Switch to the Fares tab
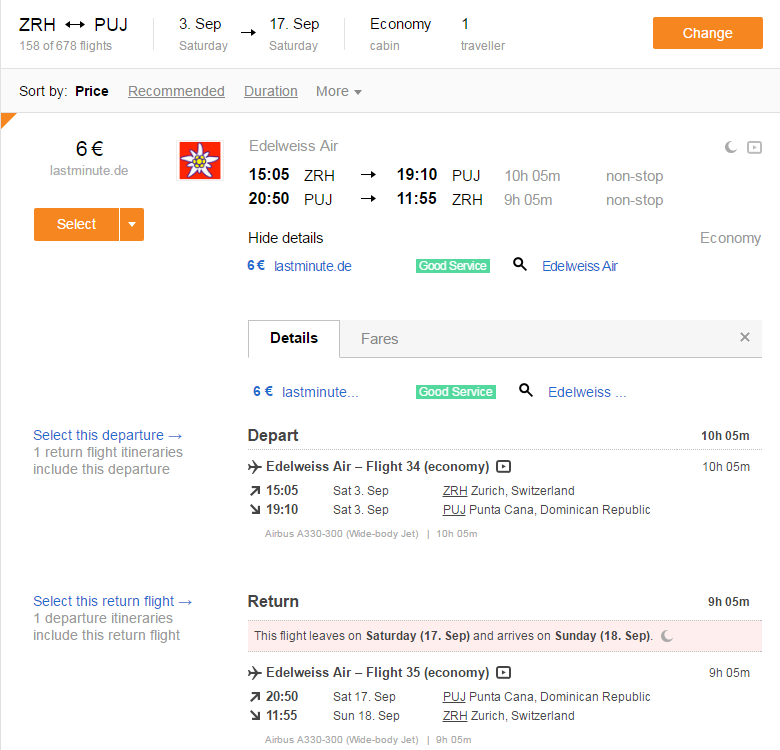 click(379, 339)
